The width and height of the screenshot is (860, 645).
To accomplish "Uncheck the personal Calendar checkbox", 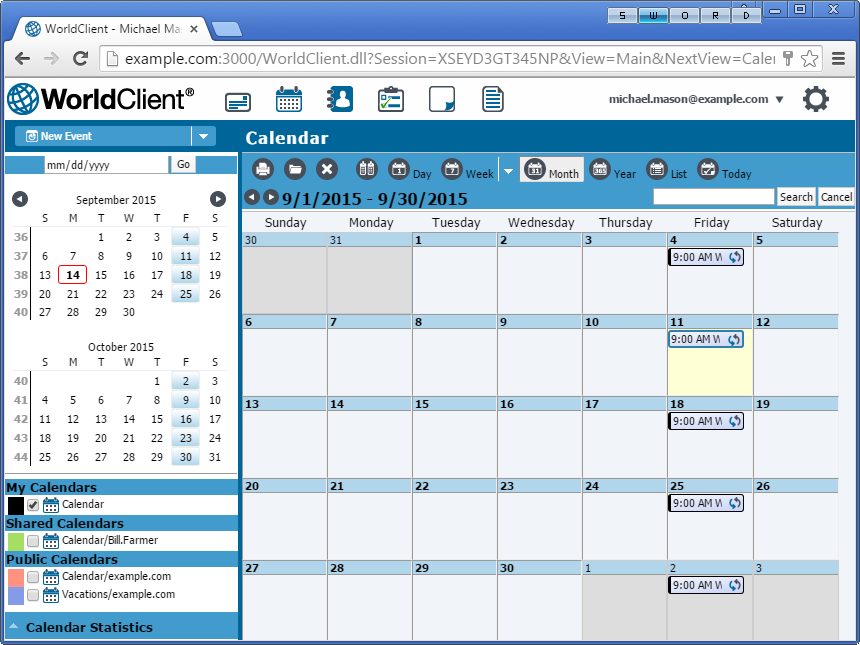I will tap(33, 504).
